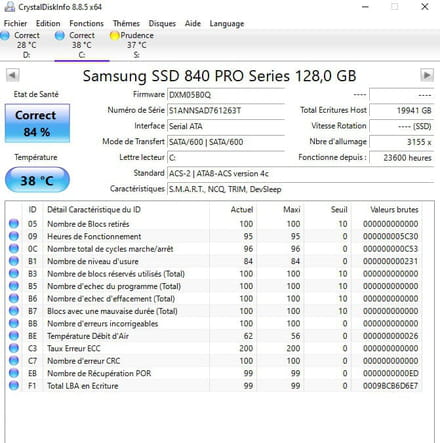Click the Vitesse Rotation value (SSD)

pyautogui.click(x=402, y=126)
